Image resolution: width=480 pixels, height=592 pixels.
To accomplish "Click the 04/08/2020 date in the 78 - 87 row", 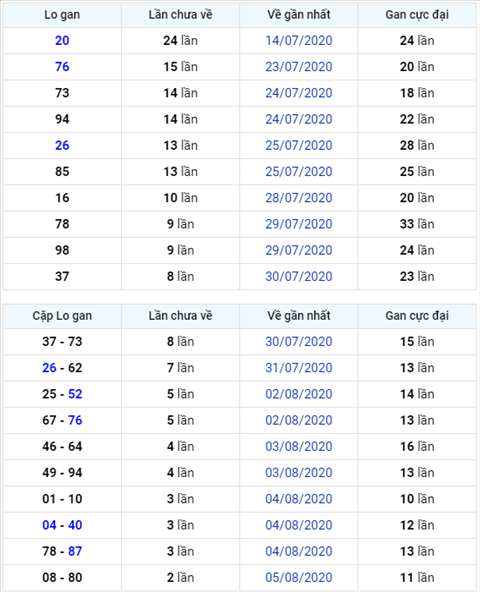I will pyautogui.click(x=298, y=551).
